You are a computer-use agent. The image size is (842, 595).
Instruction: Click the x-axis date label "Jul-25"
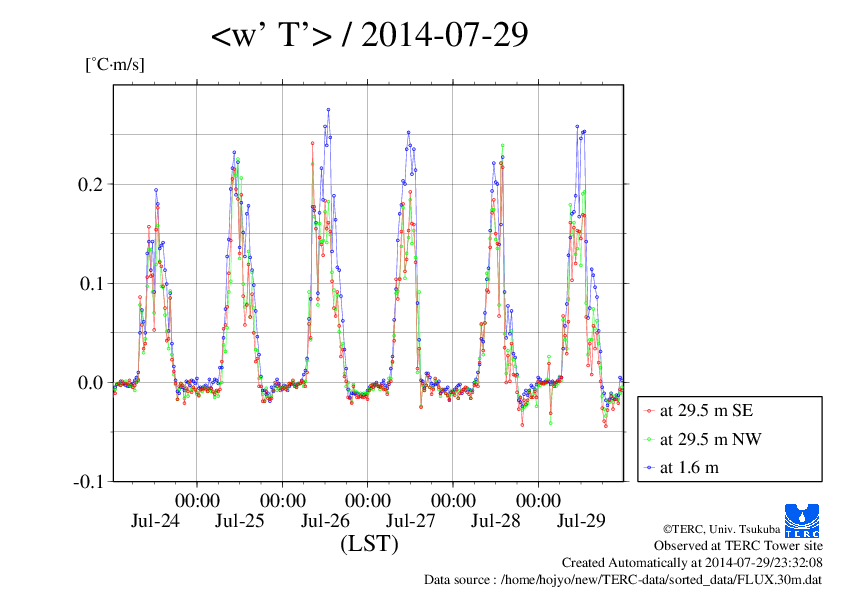pos(239,520)
